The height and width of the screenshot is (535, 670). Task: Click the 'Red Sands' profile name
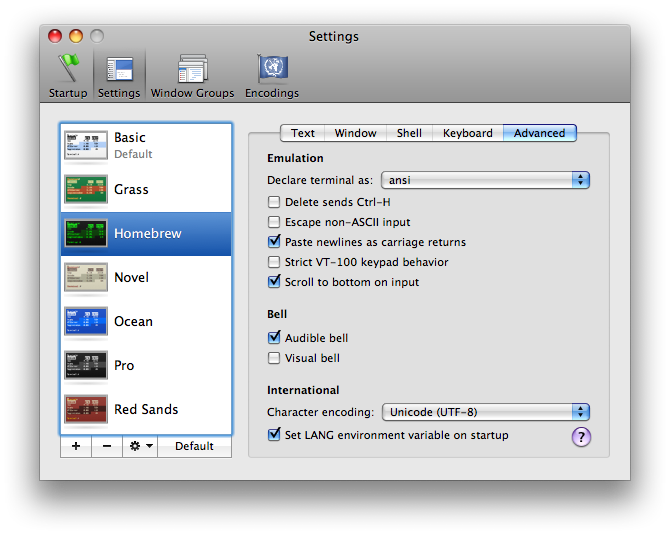(x=146, y=409)
